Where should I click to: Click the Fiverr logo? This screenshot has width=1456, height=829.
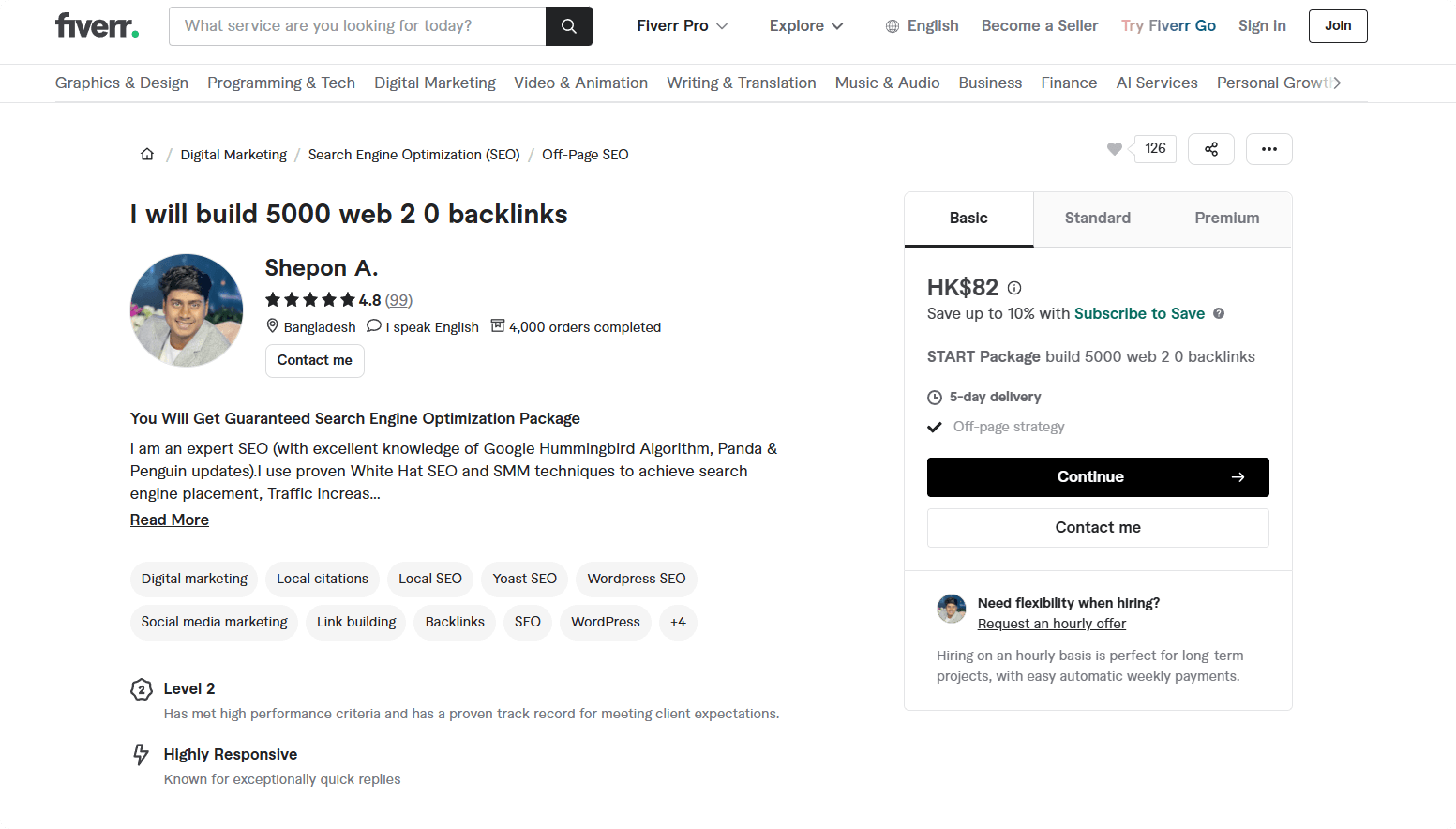(97, 25)
